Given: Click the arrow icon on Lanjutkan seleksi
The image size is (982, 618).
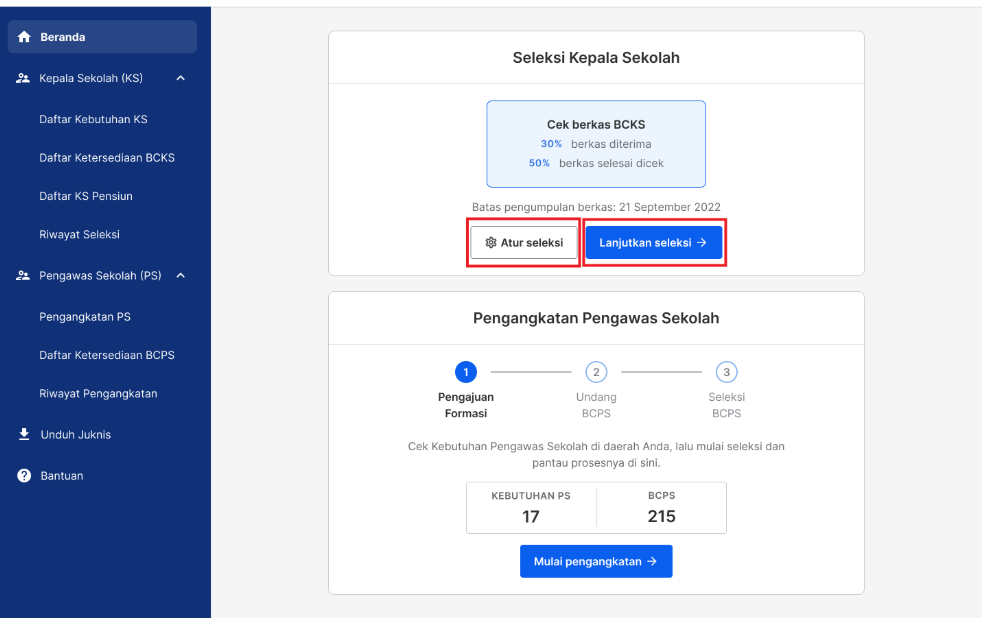Looking at the screenshot, I should (x=702, y=242).
